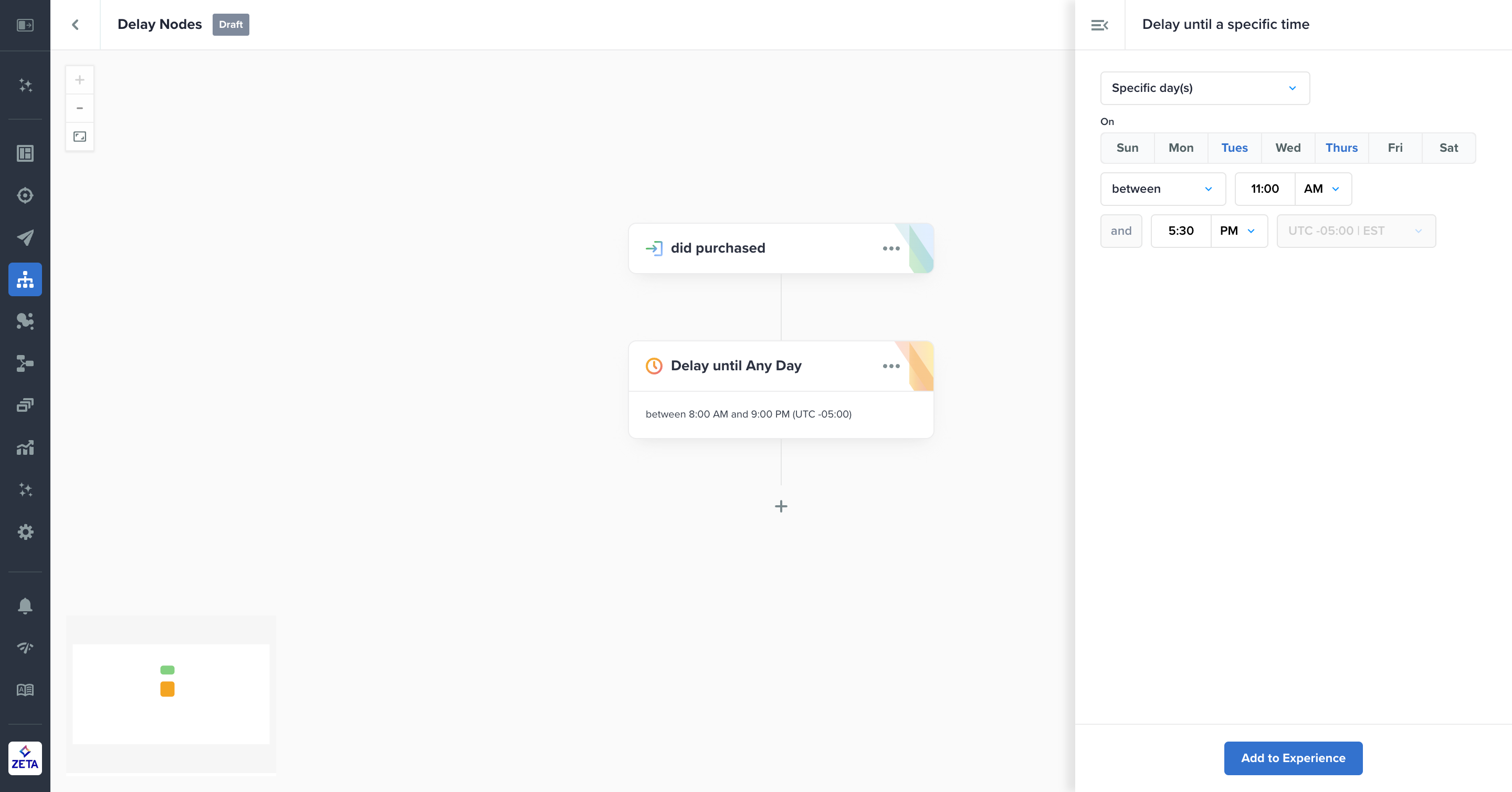Click the 5:30 end time field
The width and height of the screenshot is (1512, 792).
coord(1180,231)
